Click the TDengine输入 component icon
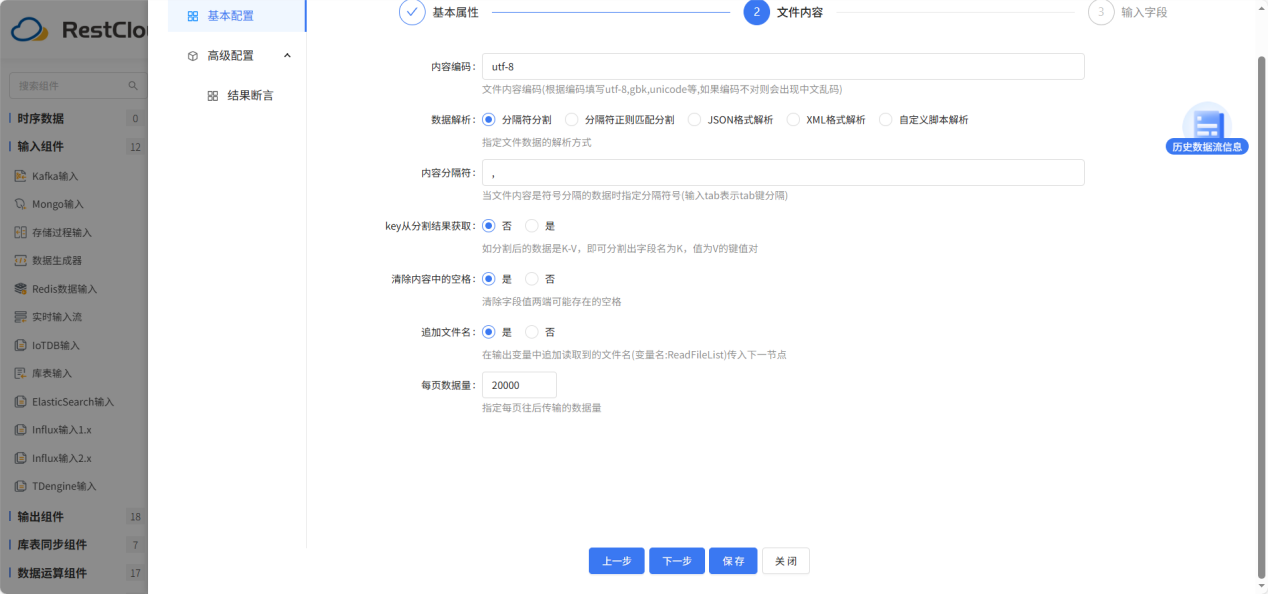Screen dimensions: 1268x594 click(x=21, y=486)
